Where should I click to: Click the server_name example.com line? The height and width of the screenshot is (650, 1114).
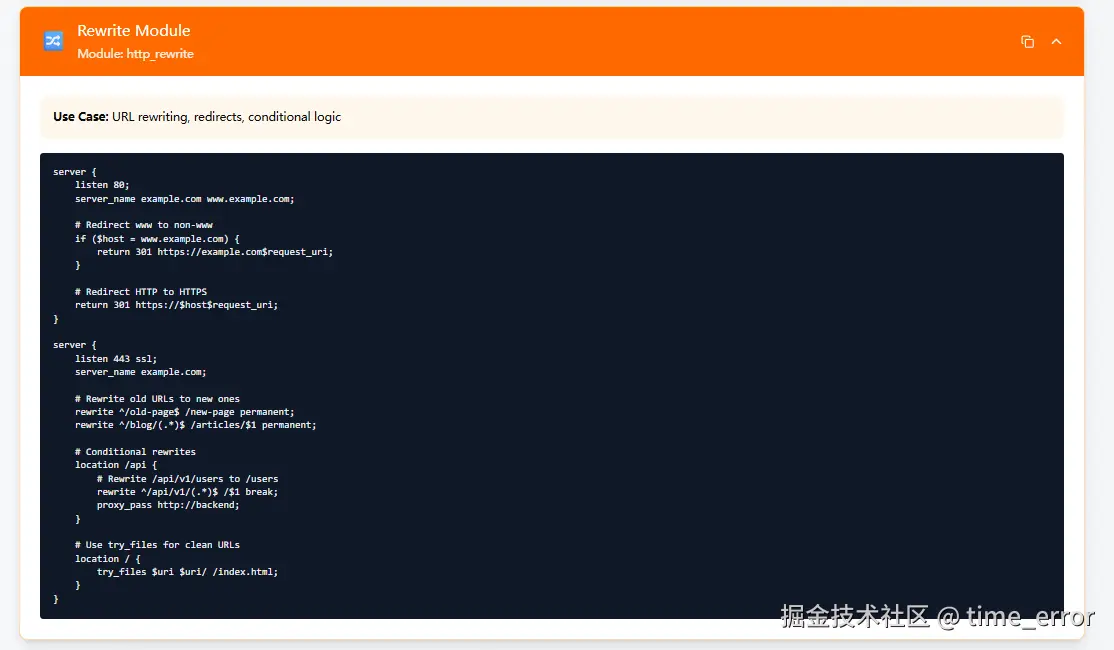[184, 198]
